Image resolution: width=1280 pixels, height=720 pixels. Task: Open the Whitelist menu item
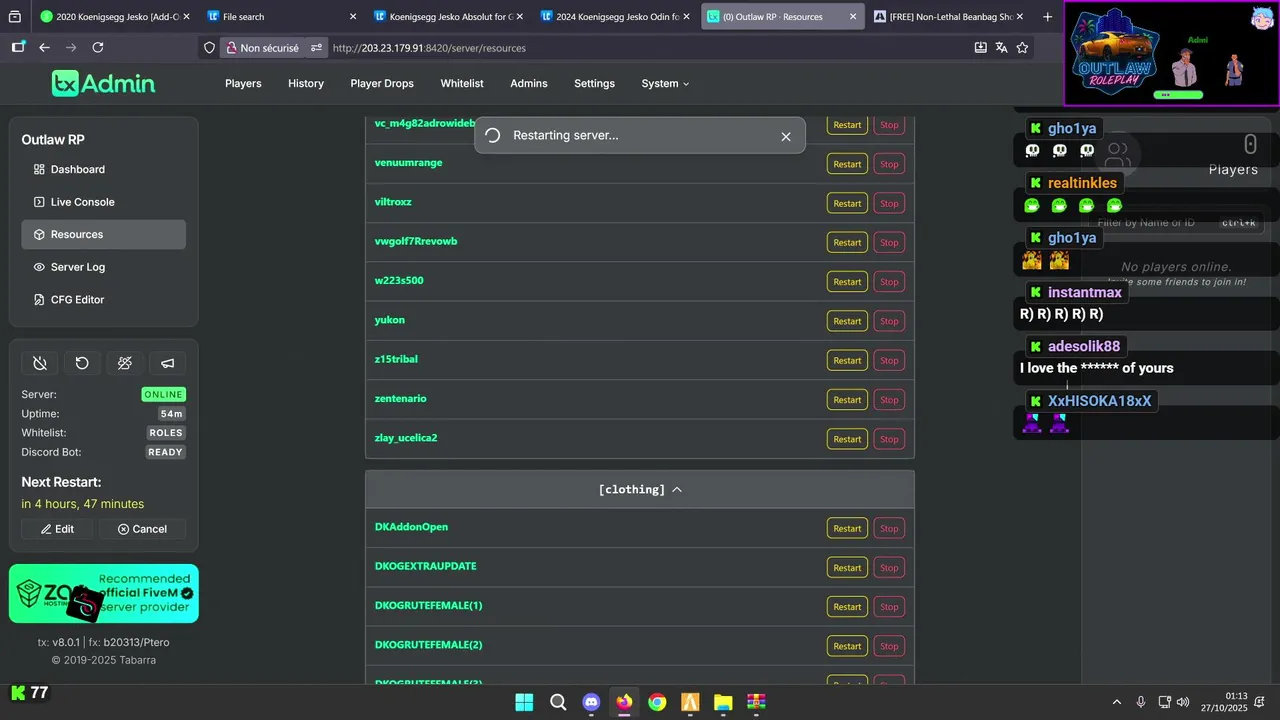[x=462, y=83]
